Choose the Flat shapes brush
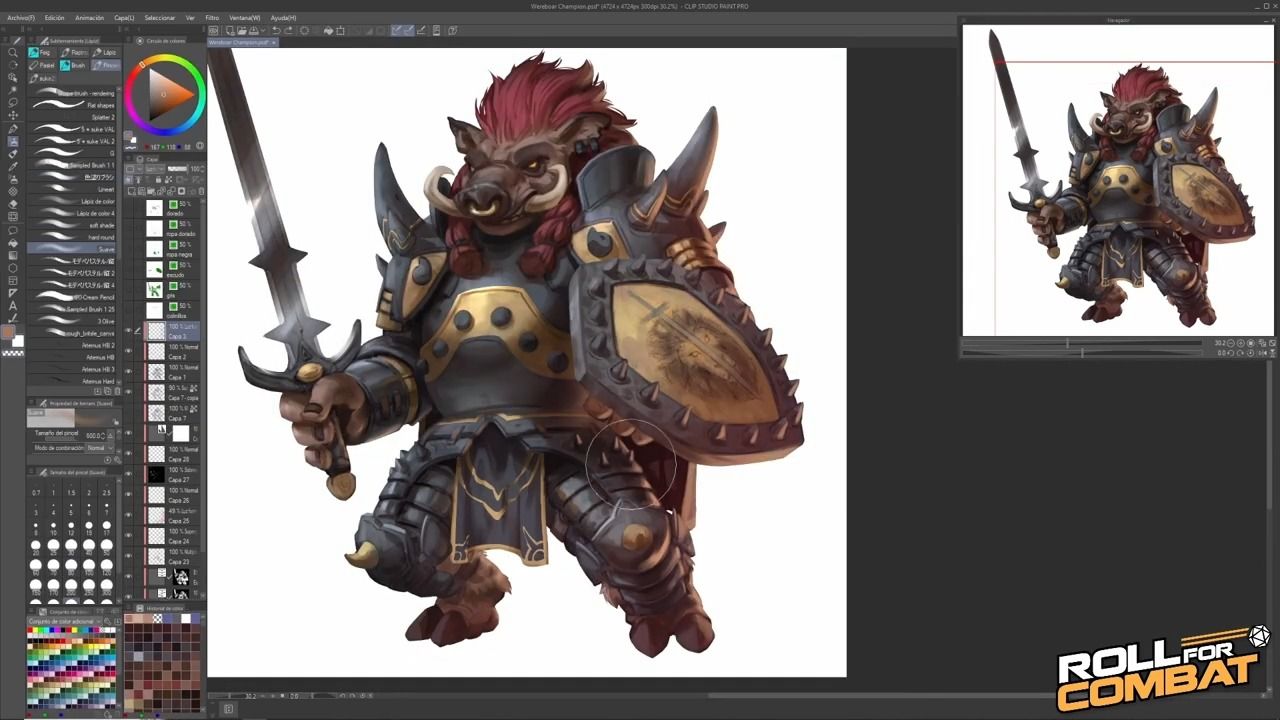1280x720 pixels. point(72,105)
